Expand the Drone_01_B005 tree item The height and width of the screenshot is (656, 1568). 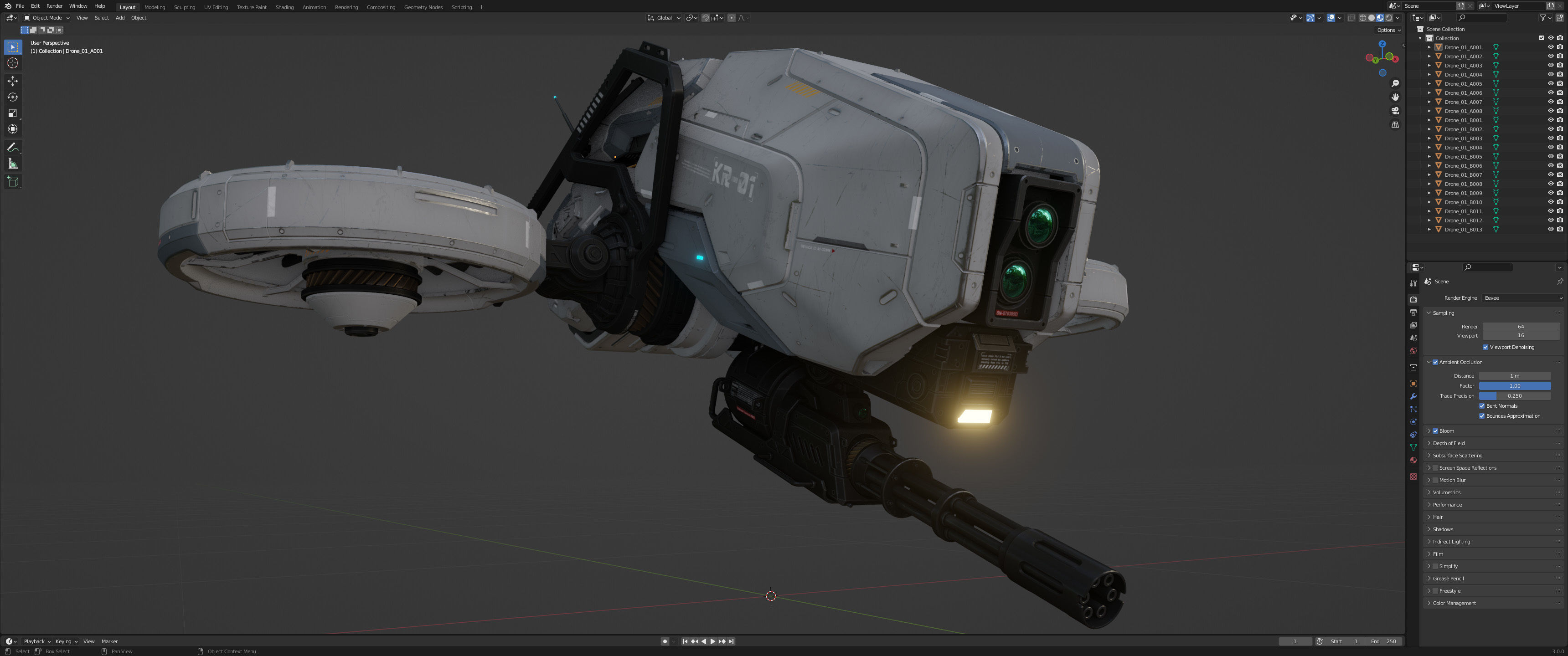[x=1429, y=156]
